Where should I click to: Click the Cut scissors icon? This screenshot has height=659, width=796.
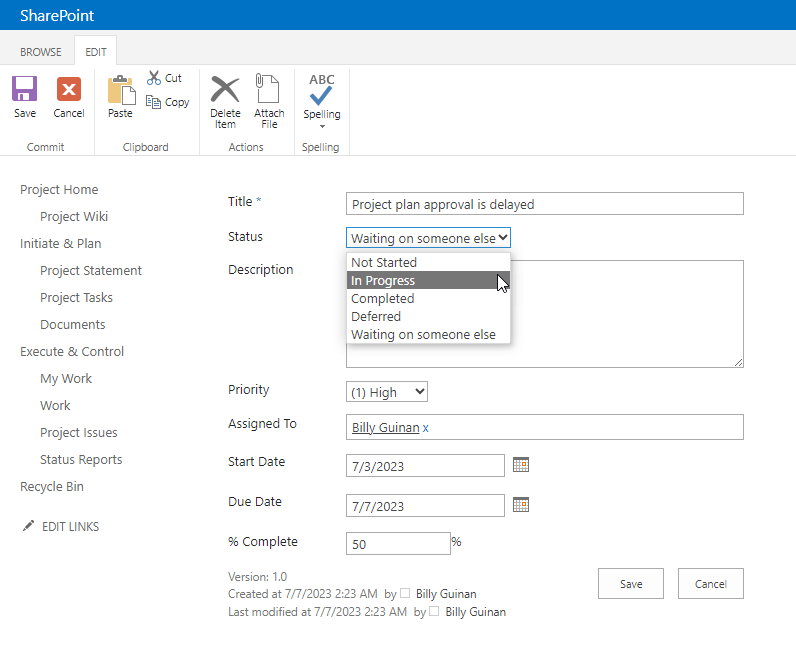tap(154, 78)
